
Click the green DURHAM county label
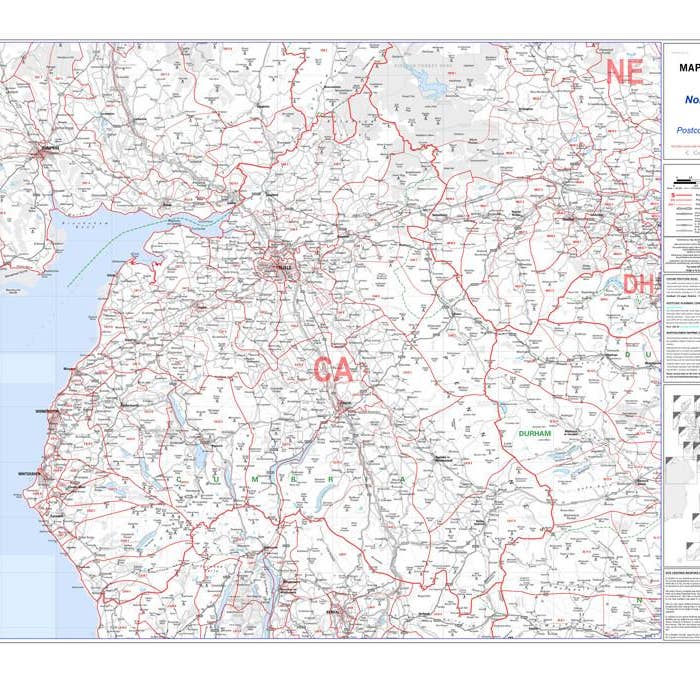point(535,433)
